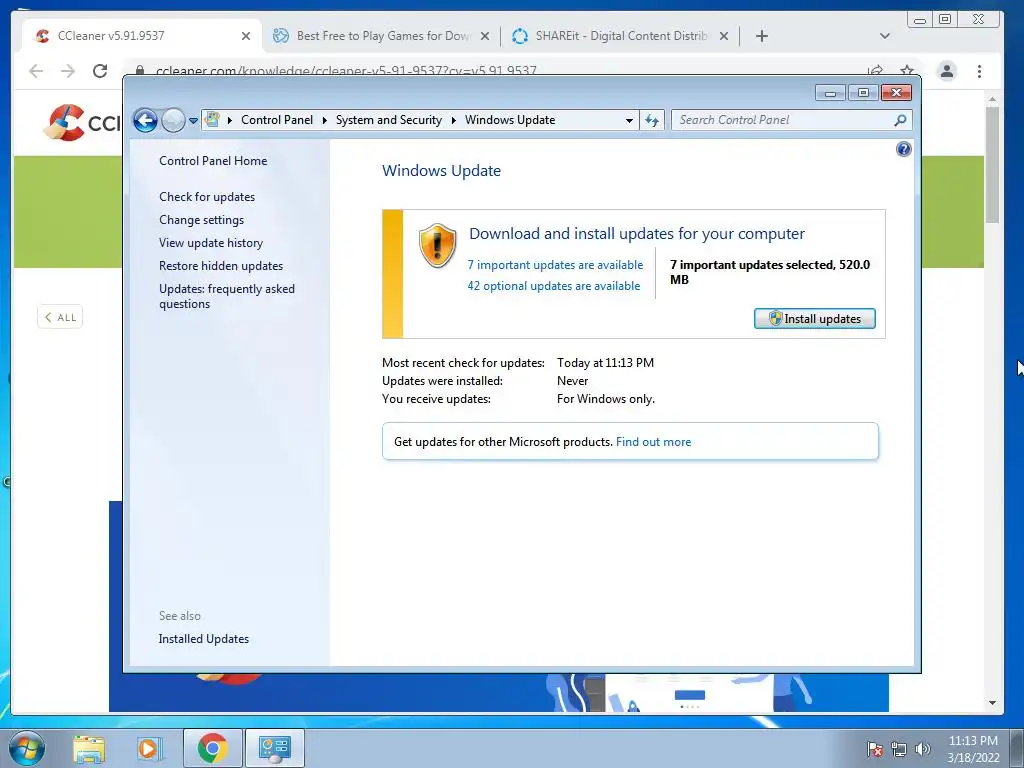Open Windows Explorer from taskbar
Screen dimensions: 1024x768
click(89, 748)
